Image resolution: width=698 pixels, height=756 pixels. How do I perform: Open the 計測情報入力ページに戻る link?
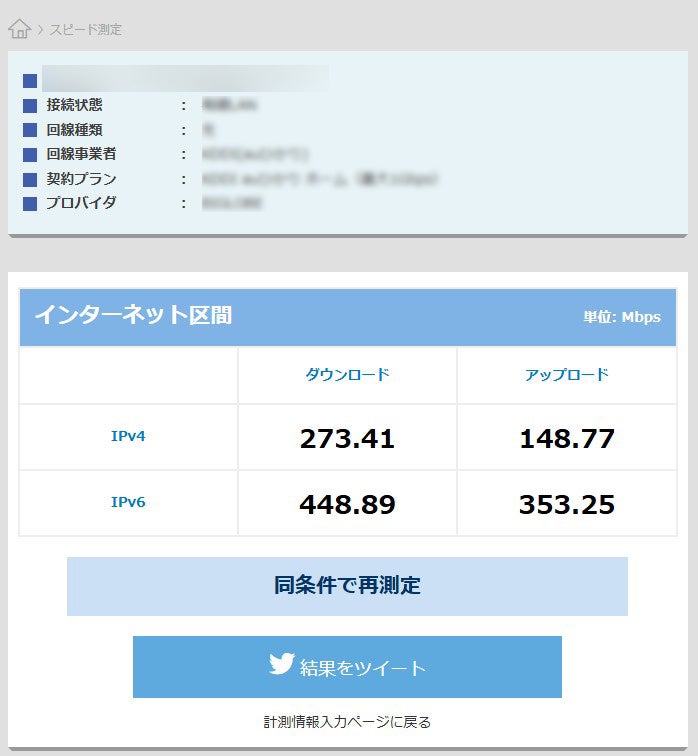[347, 721]
